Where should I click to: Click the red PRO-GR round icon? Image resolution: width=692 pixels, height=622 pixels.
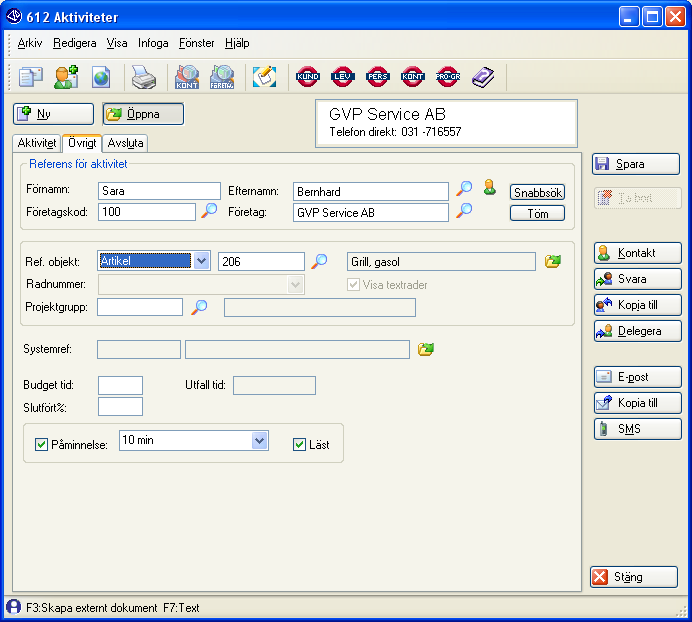pos(448,76)
